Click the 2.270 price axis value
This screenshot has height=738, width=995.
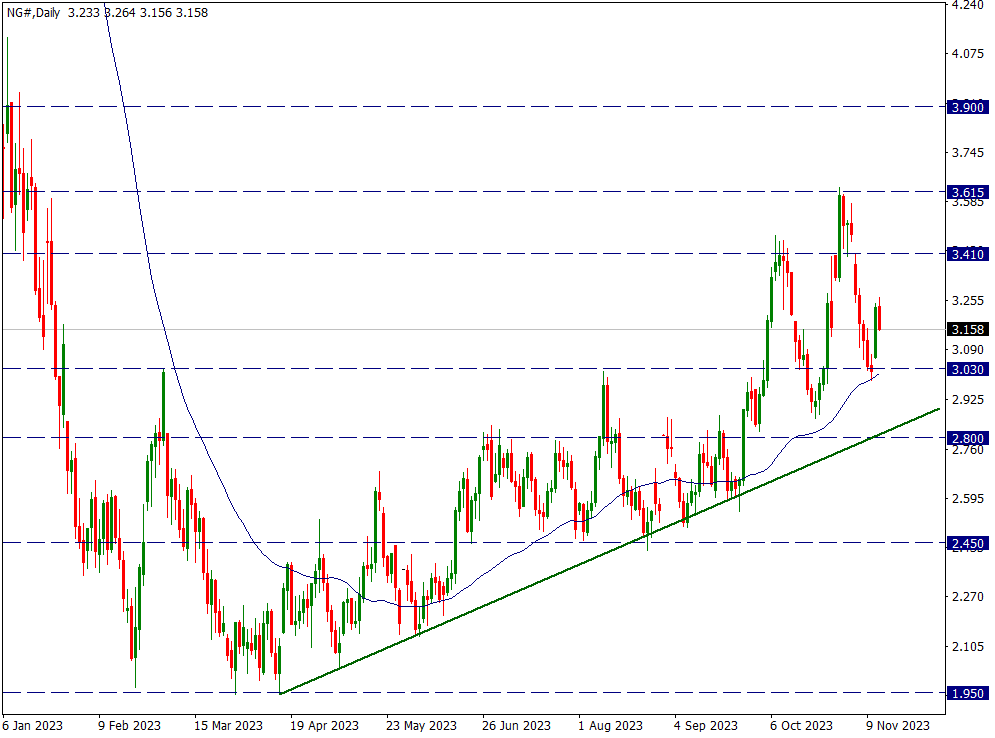pos(967,596)
